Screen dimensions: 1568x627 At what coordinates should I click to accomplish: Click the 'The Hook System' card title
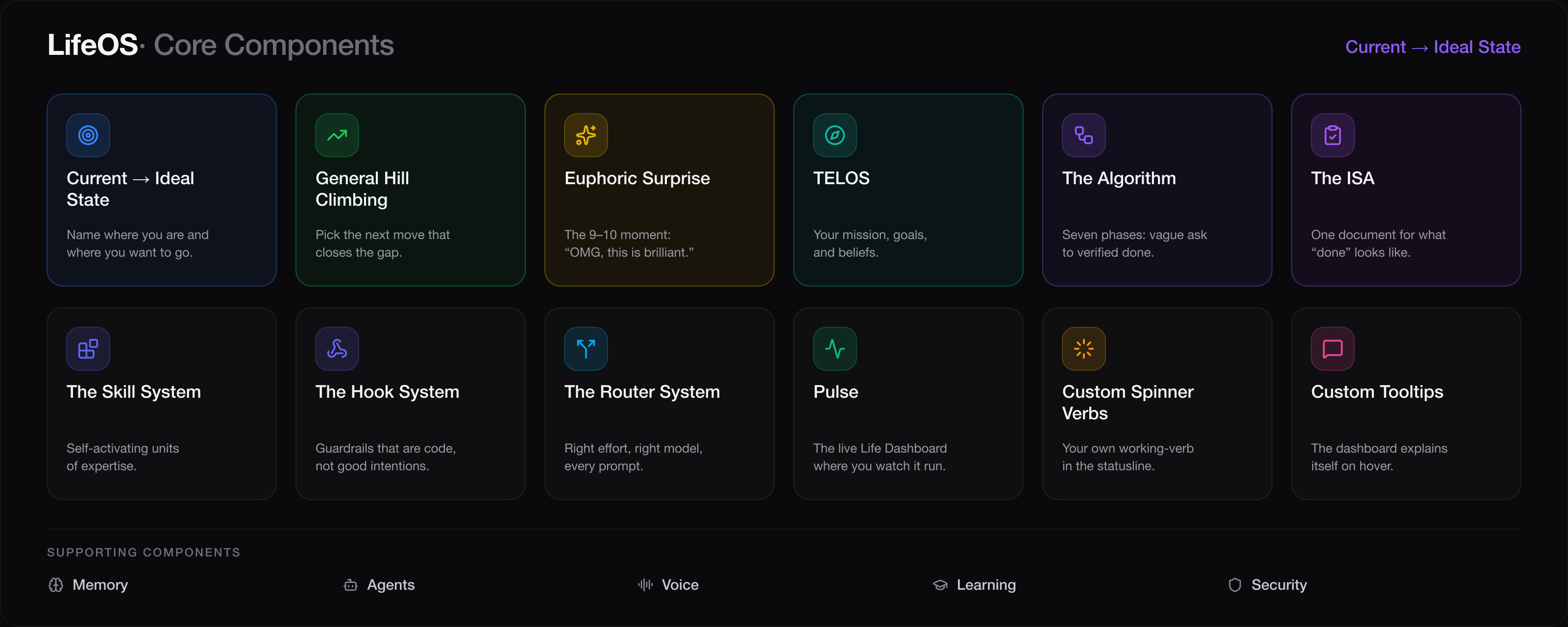coord(387,392)
